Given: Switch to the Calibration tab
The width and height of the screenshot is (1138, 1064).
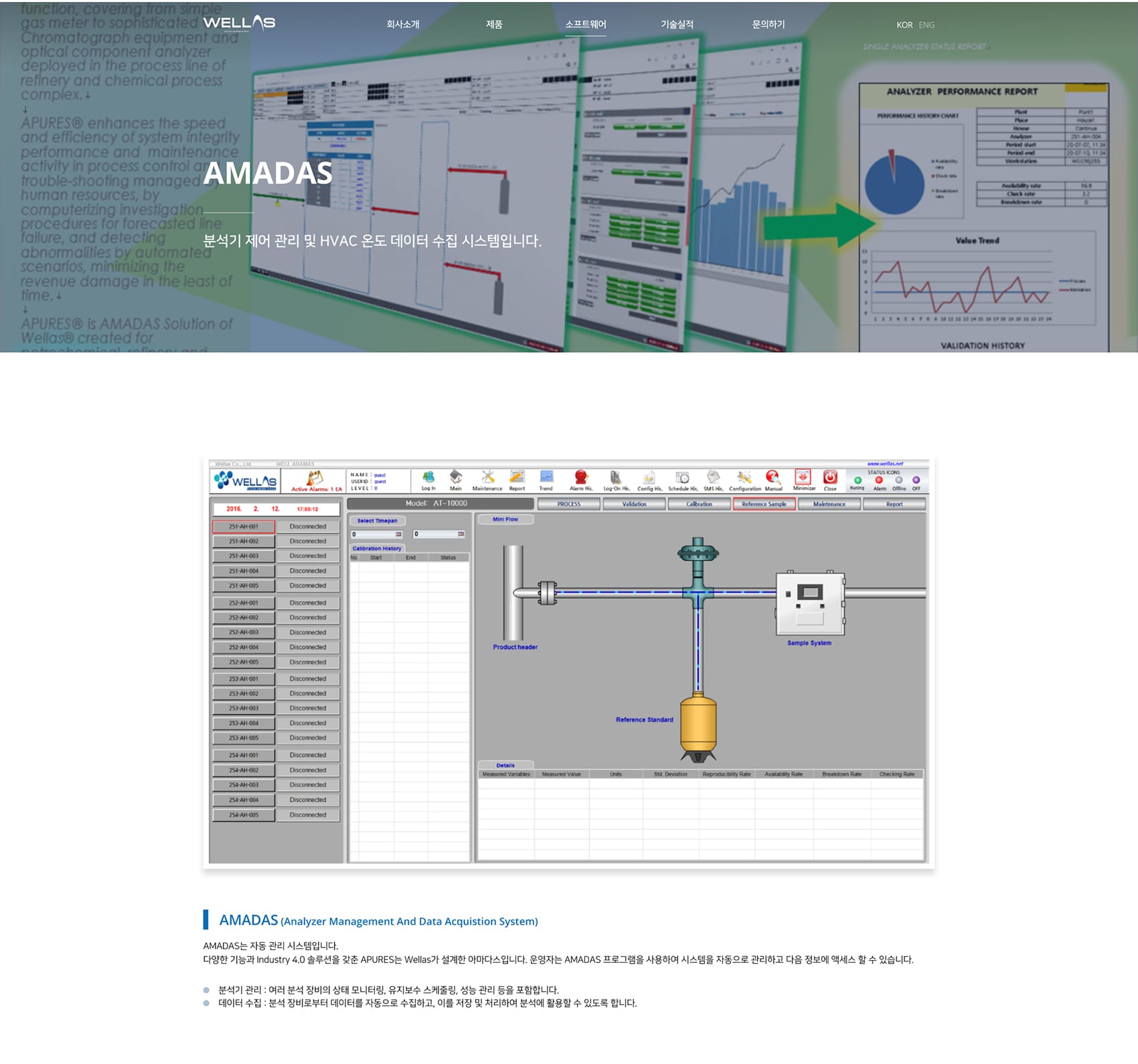Looking at the screenshot, I should point(699,504).
